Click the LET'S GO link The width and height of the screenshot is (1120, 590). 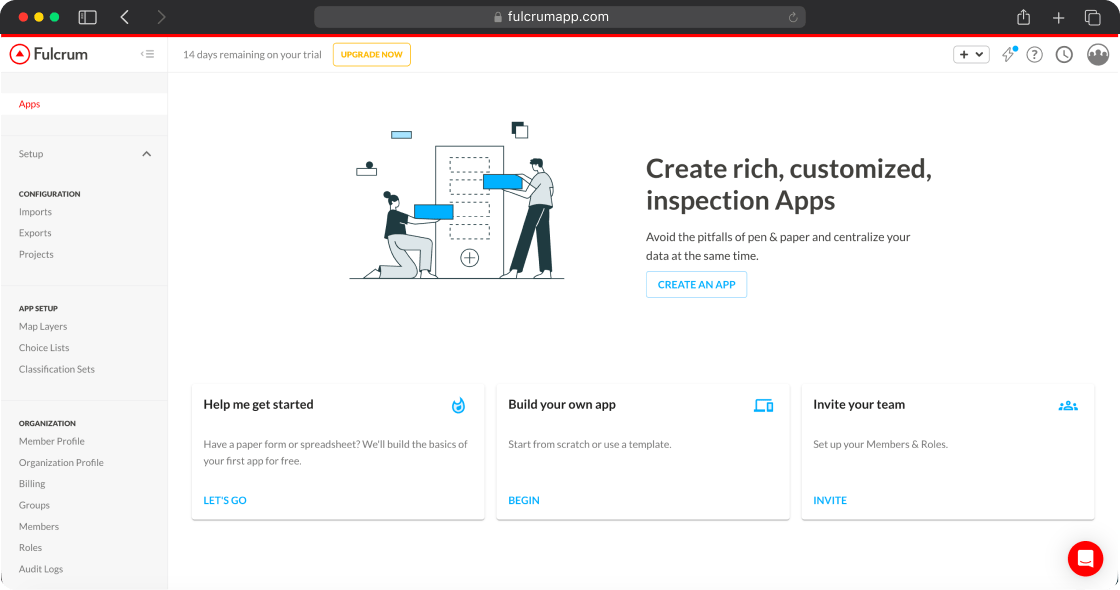coord(225,501)
